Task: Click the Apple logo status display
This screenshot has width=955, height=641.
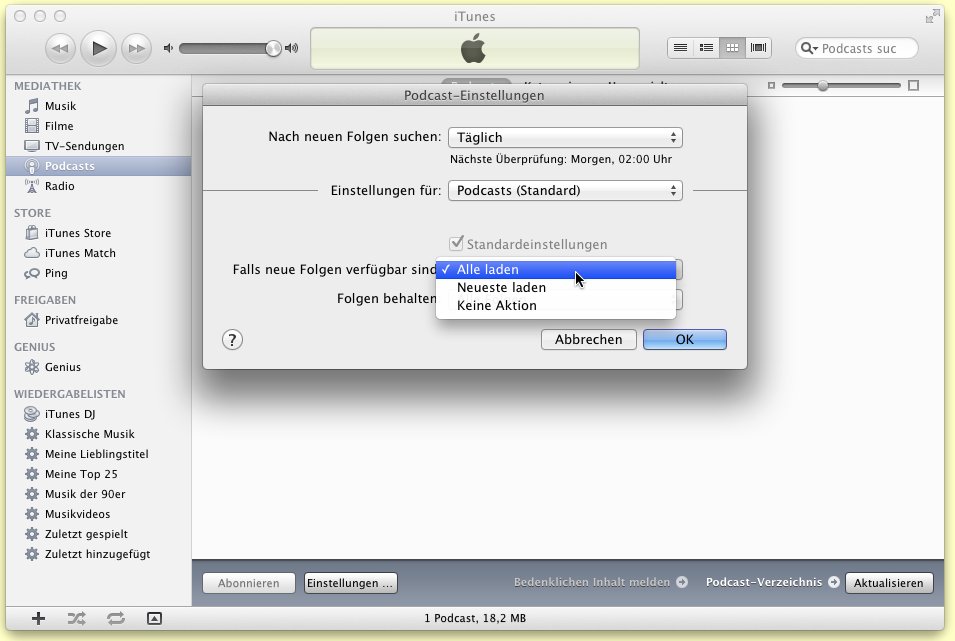Action: point(474,48)
